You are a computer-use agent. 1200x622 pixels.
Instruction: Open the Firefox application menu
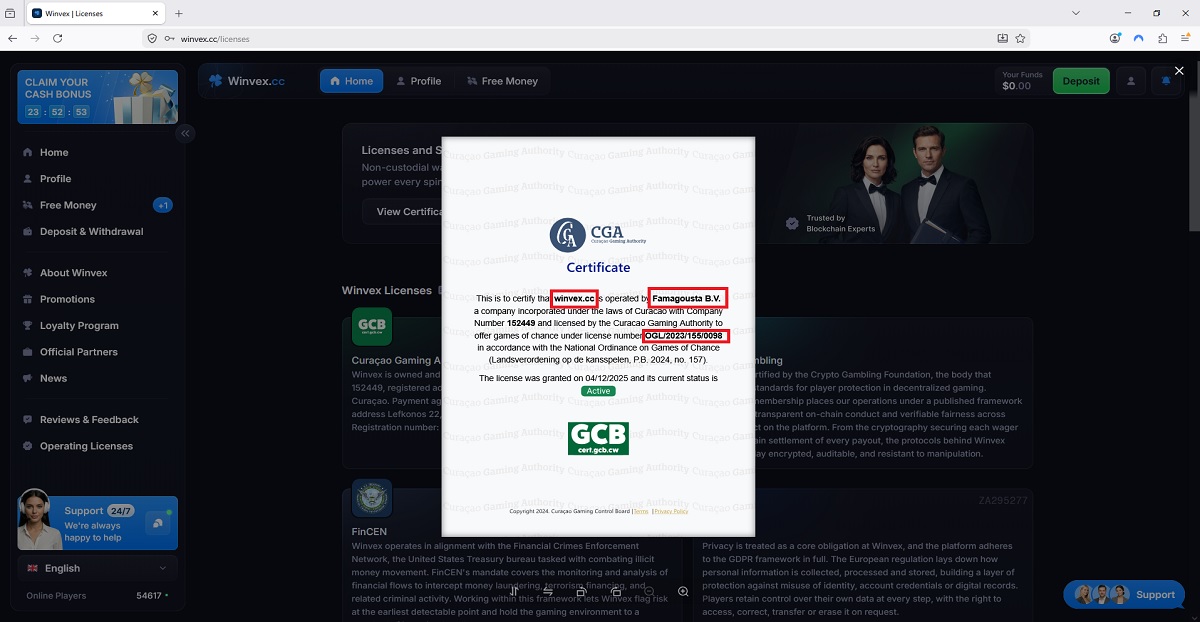pyautogui.click(x=1186, y=38)
